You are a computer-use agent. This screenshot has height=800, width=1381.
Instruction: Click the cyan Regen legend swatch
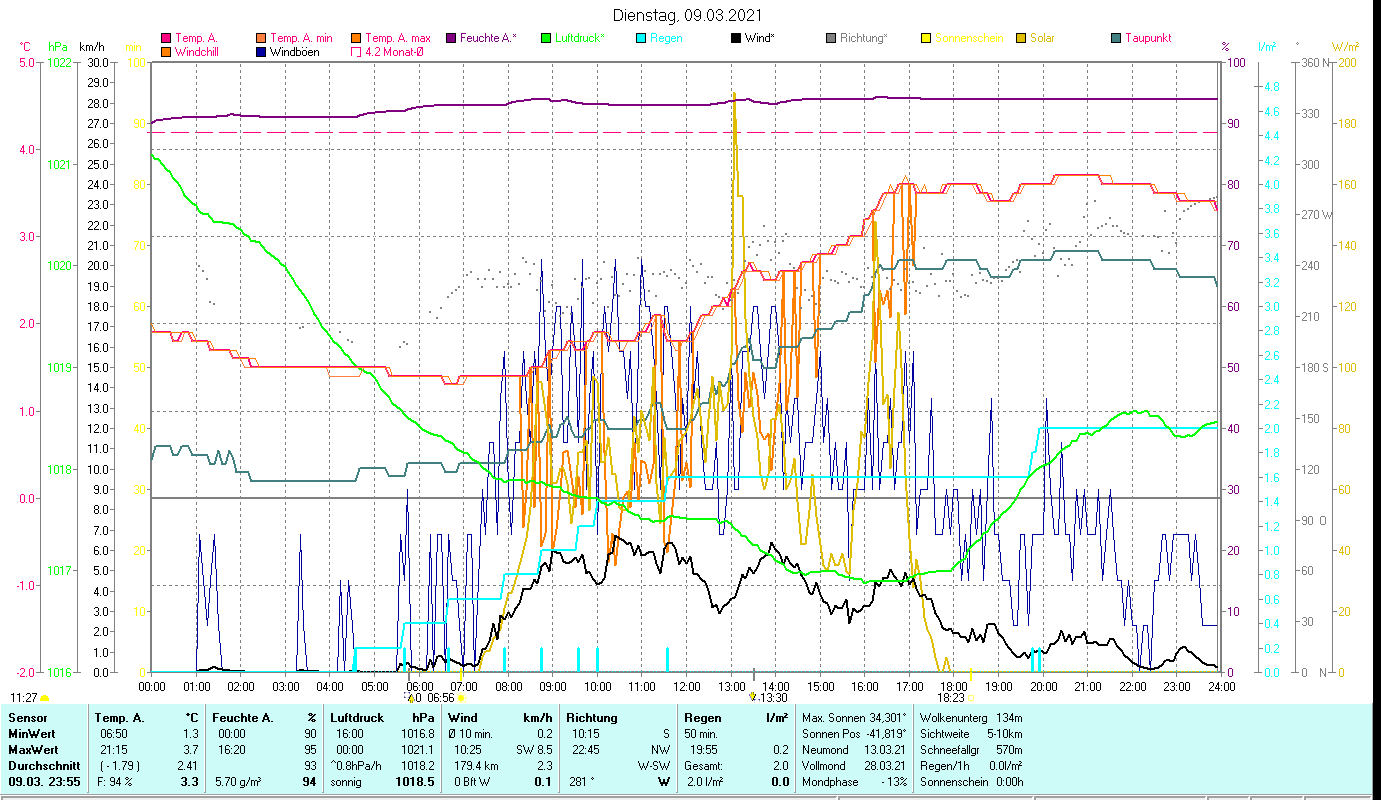coord(641,38)
